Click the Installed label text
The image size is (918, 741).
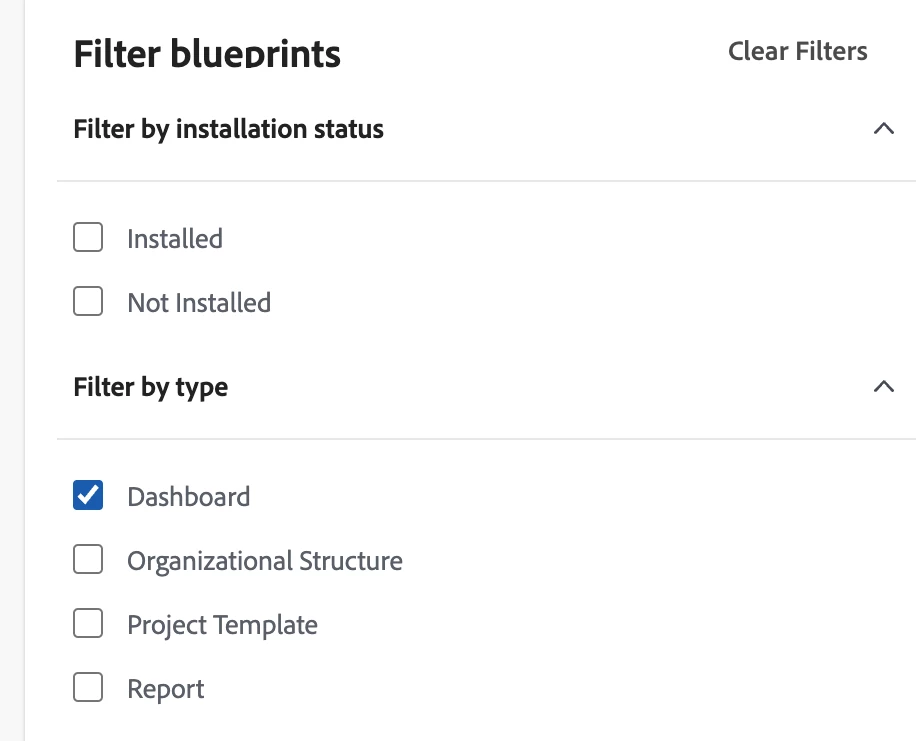pos(174,239)
